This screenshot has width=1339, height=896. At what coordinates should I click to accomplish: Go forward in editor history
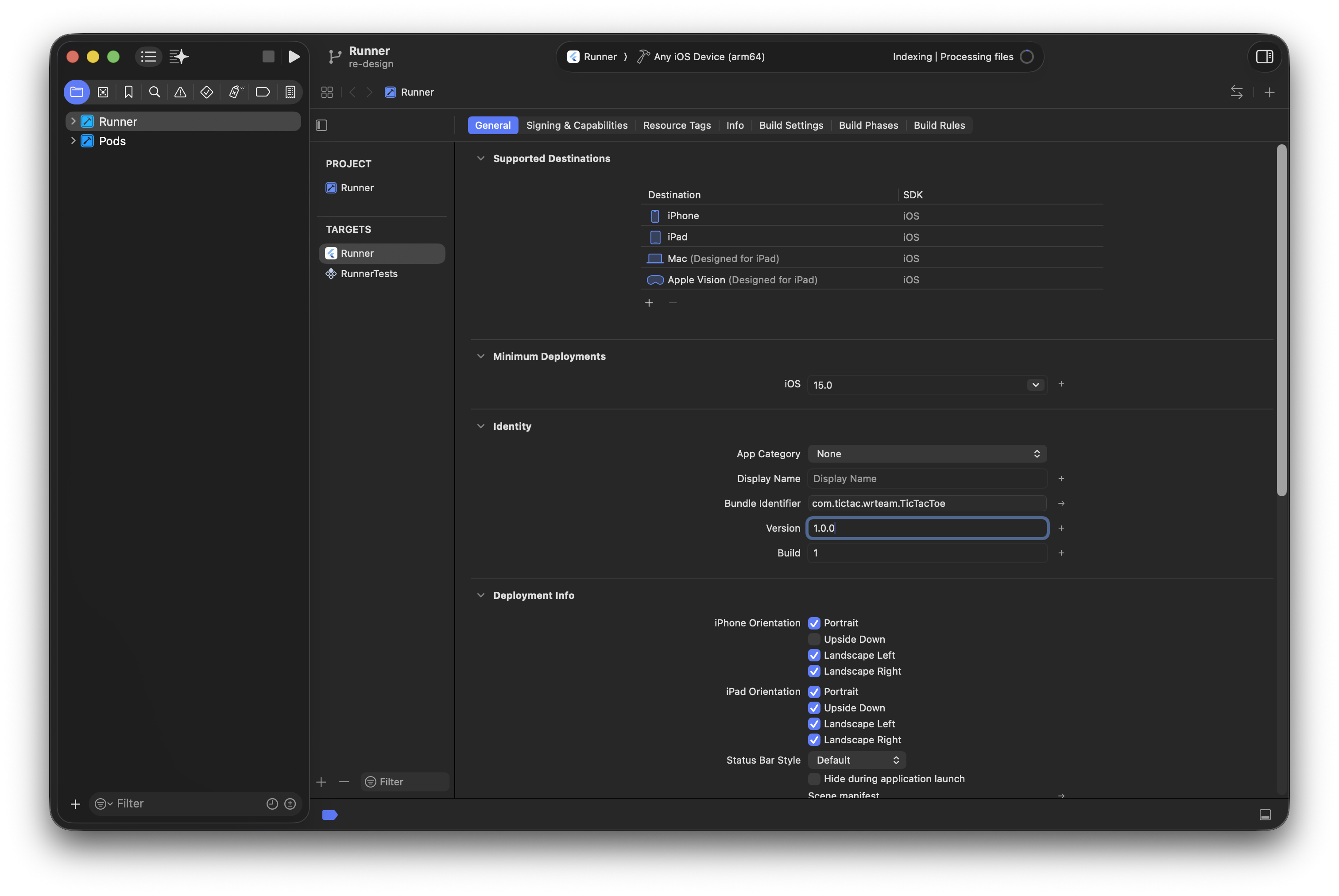coord(370,92)
